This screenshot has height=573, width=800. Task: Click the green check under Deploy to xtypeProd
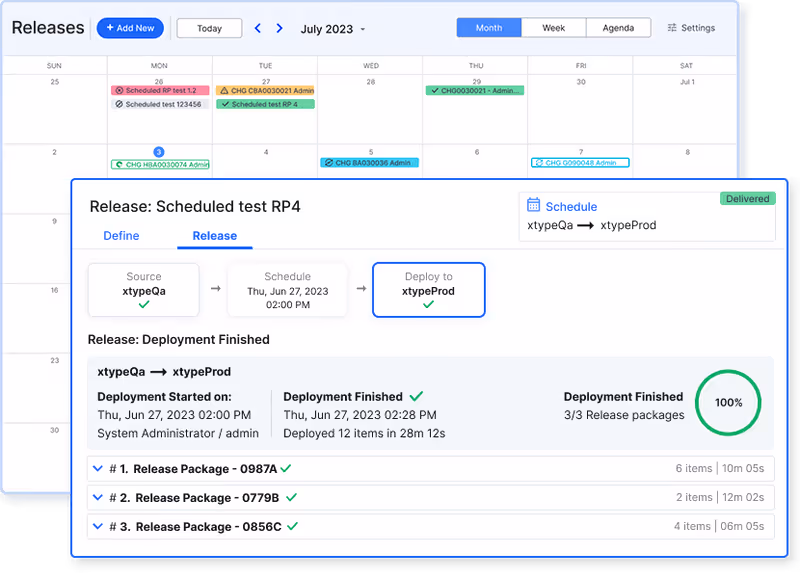[429, 305]
